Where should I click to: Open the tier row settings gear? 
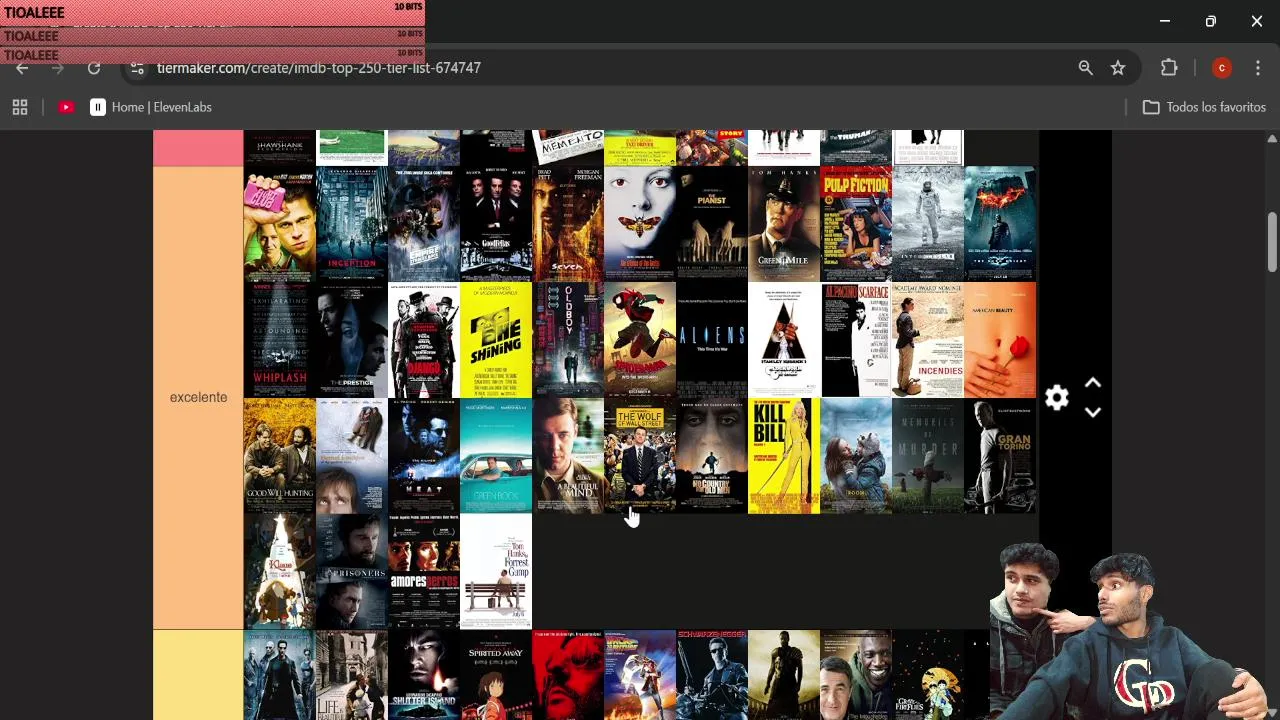tap(1057, 398)
